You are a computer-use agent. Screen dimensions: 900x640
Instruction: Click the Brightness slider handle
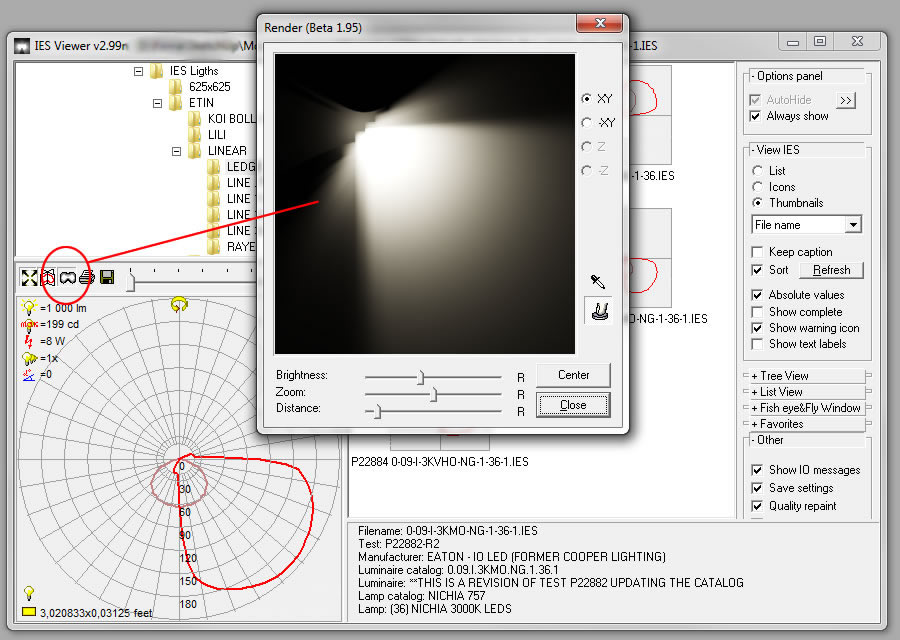pyautogui.click(x=421, y=377)
